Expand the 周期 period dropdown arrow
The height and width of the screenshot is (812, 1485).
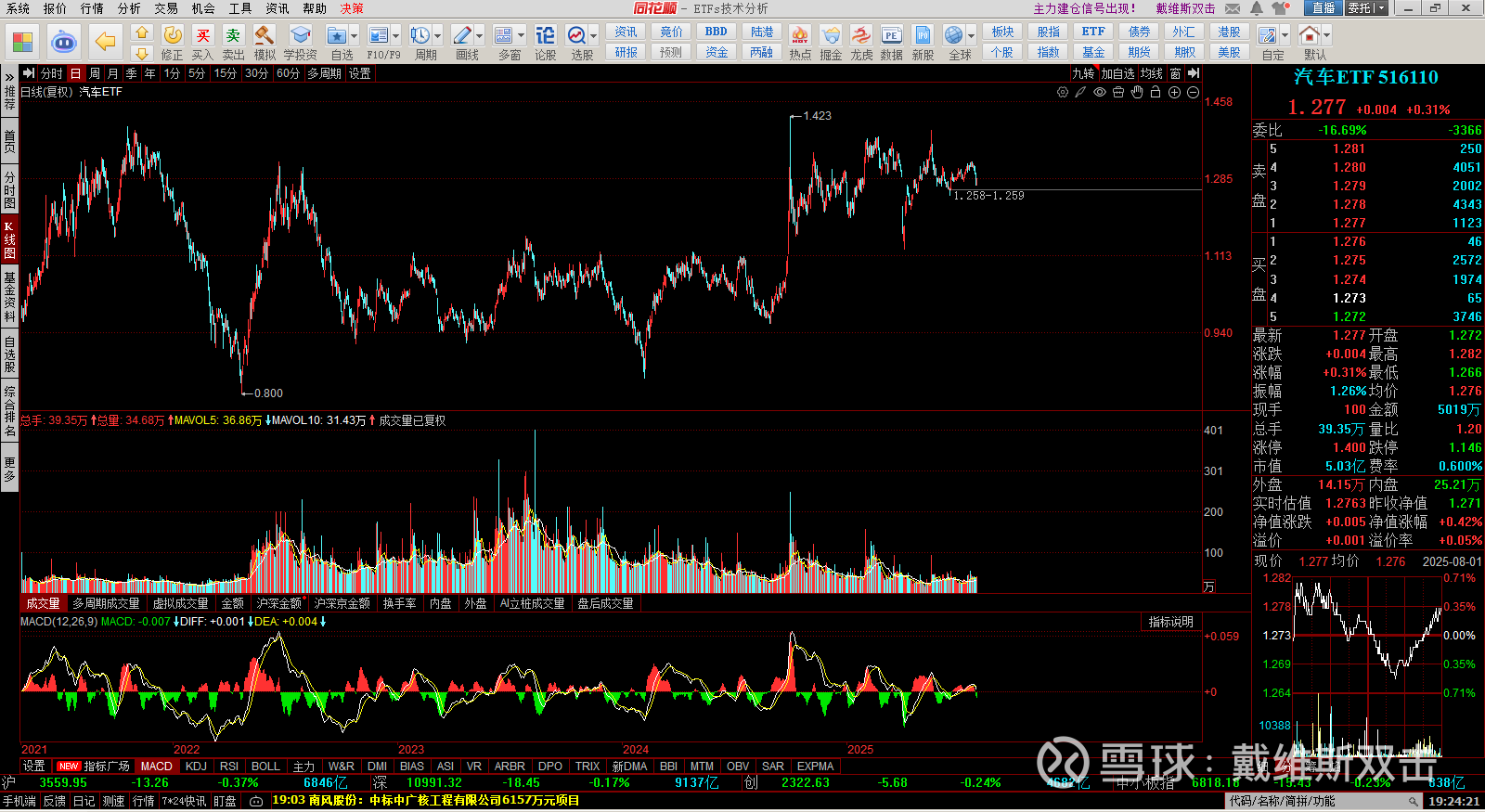click(x=437, y=36)
